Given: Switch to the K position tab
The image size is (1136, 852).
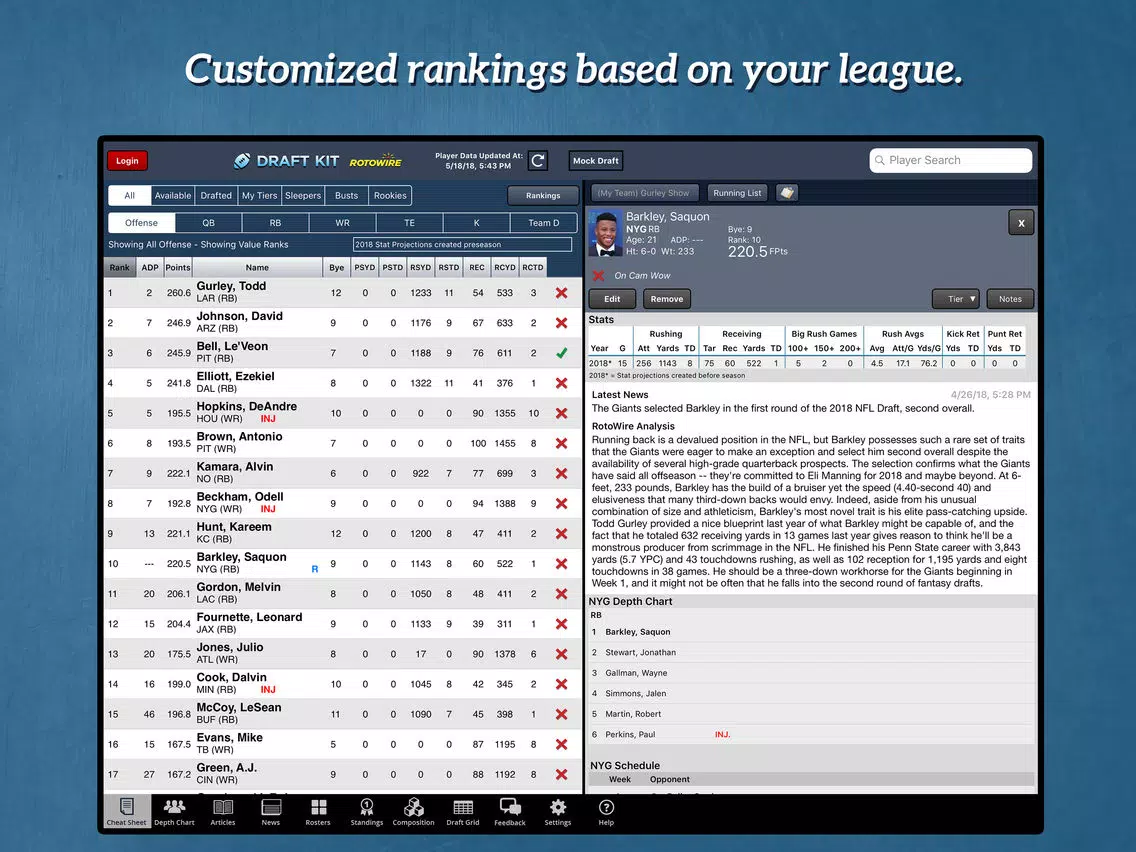Looking at the screenshot, I should (x=477, y=223).
